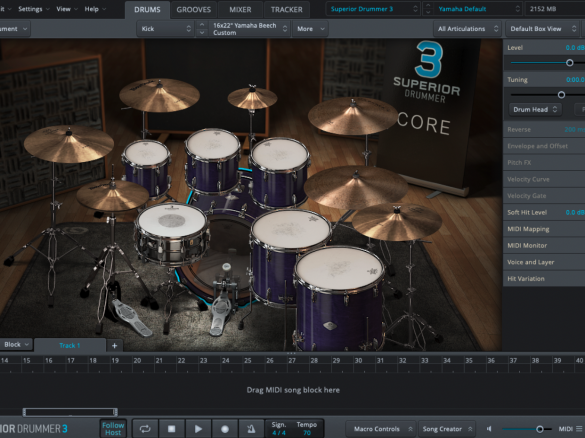585x438 pixels.
Task: Expand Song Creator panel
Action: [446, 429]
